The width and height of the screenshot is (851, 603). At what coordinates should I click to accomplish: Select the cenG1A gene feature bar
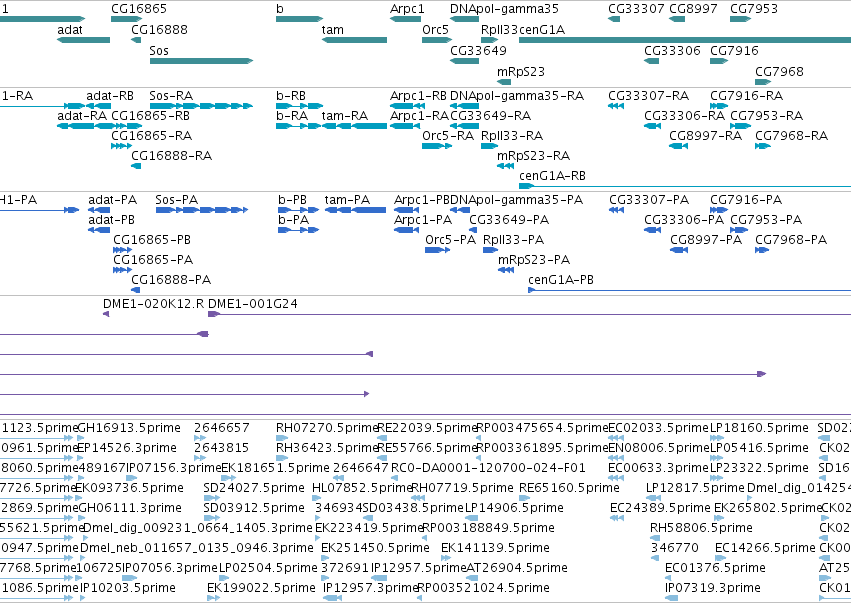(685, 40)
